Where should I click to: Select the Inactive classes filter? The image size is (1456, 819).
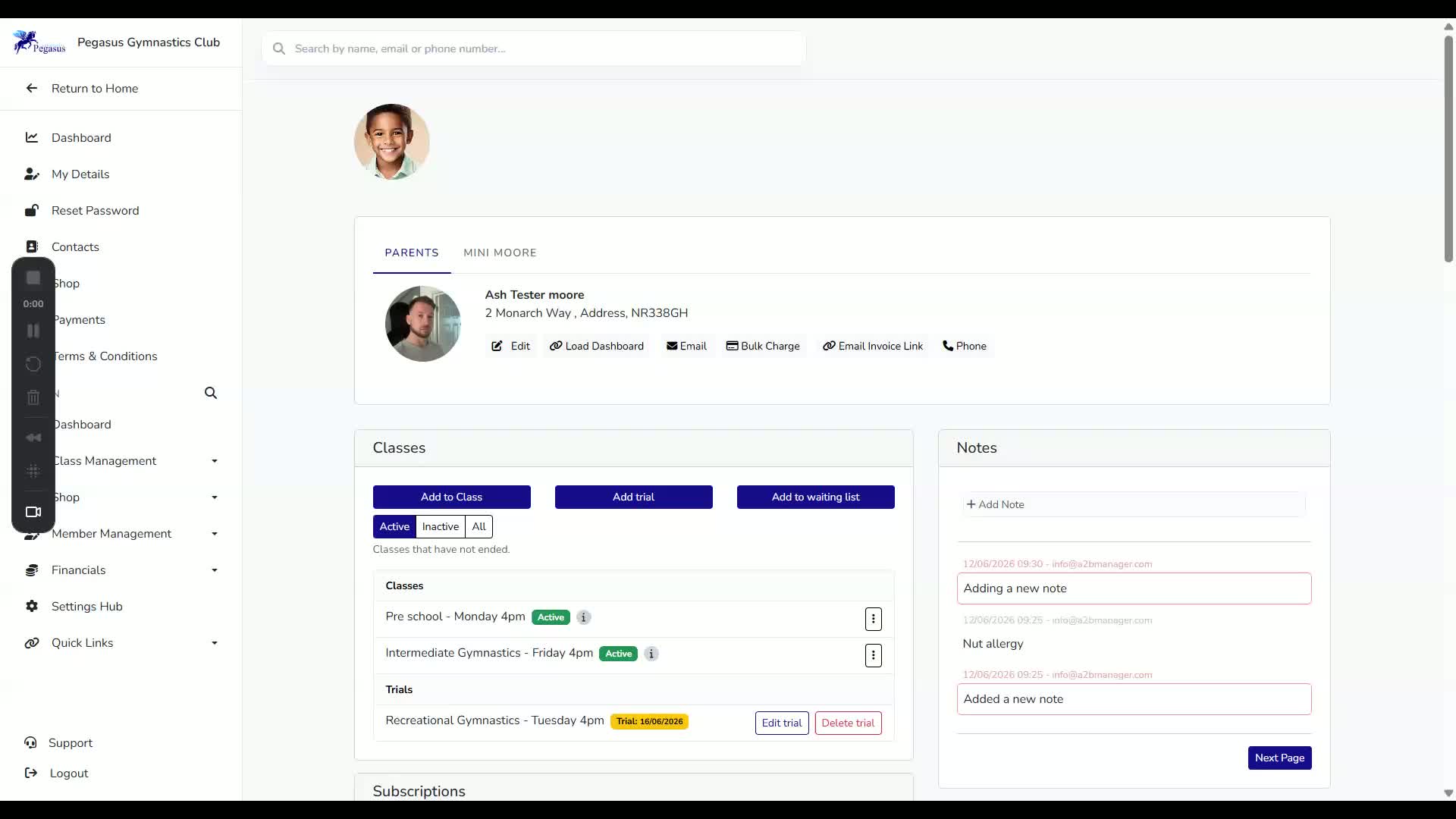pos(440,526)
